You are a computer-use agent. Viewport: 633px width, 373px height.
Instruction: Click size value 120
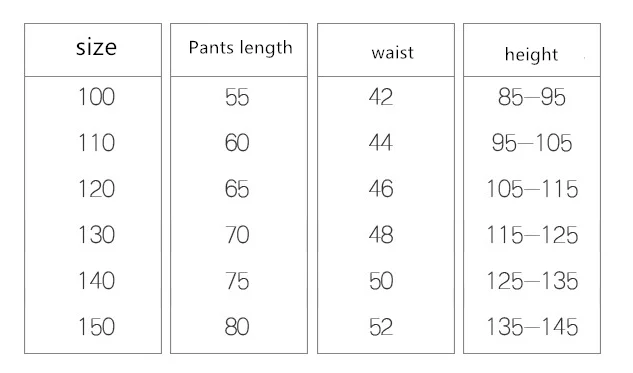click(96, 189)
